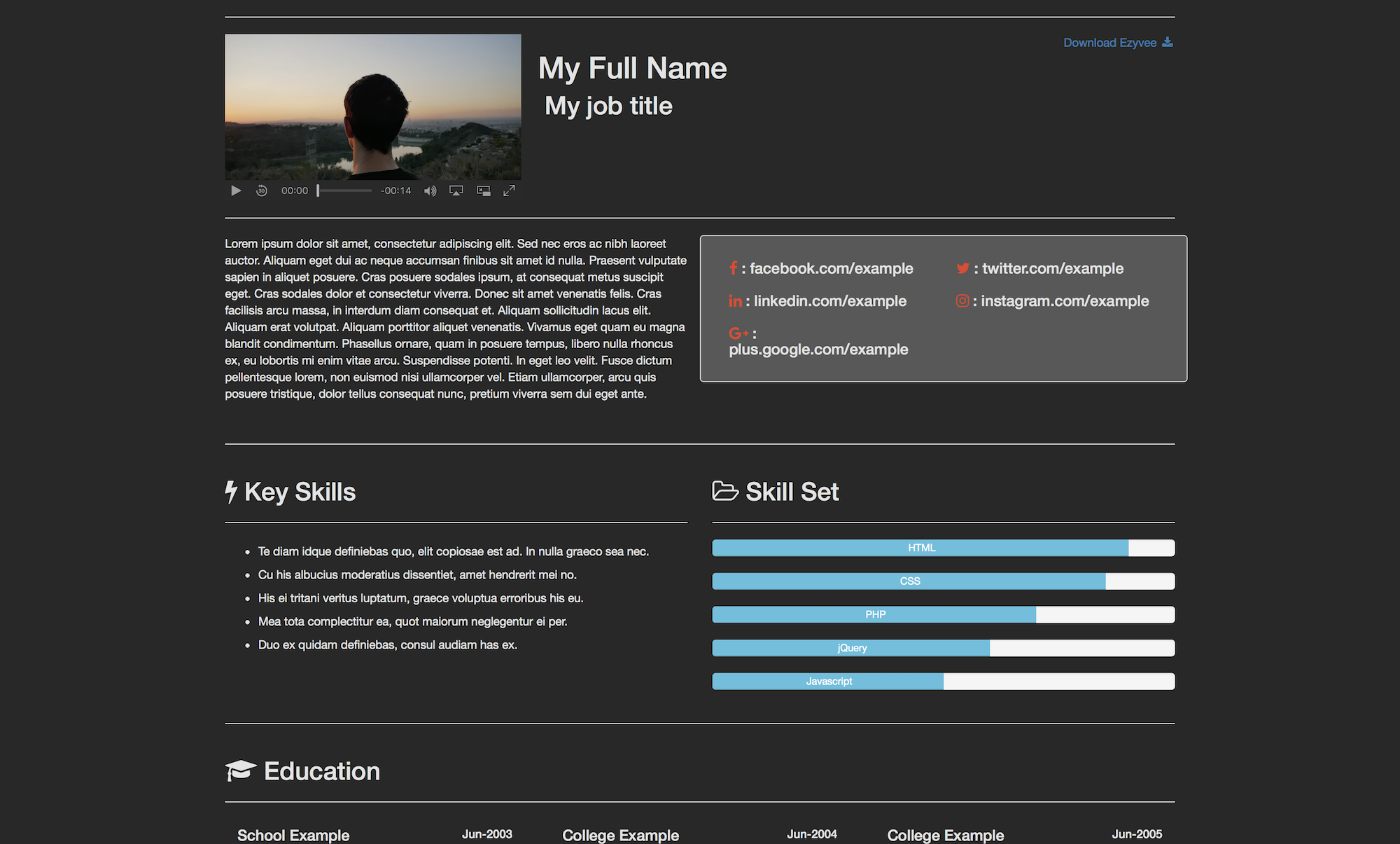This screenshot has width=1400, height=844.
Task: Play the profile video
Action: pyautogui.click(x=236, y=191)
